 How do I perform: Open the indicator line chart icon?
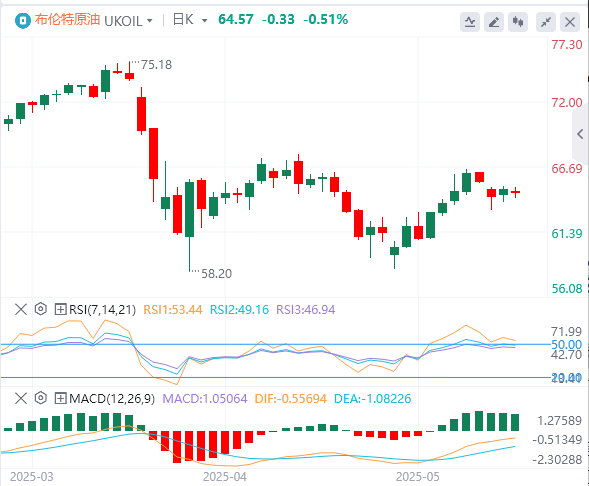coord(470,22)
